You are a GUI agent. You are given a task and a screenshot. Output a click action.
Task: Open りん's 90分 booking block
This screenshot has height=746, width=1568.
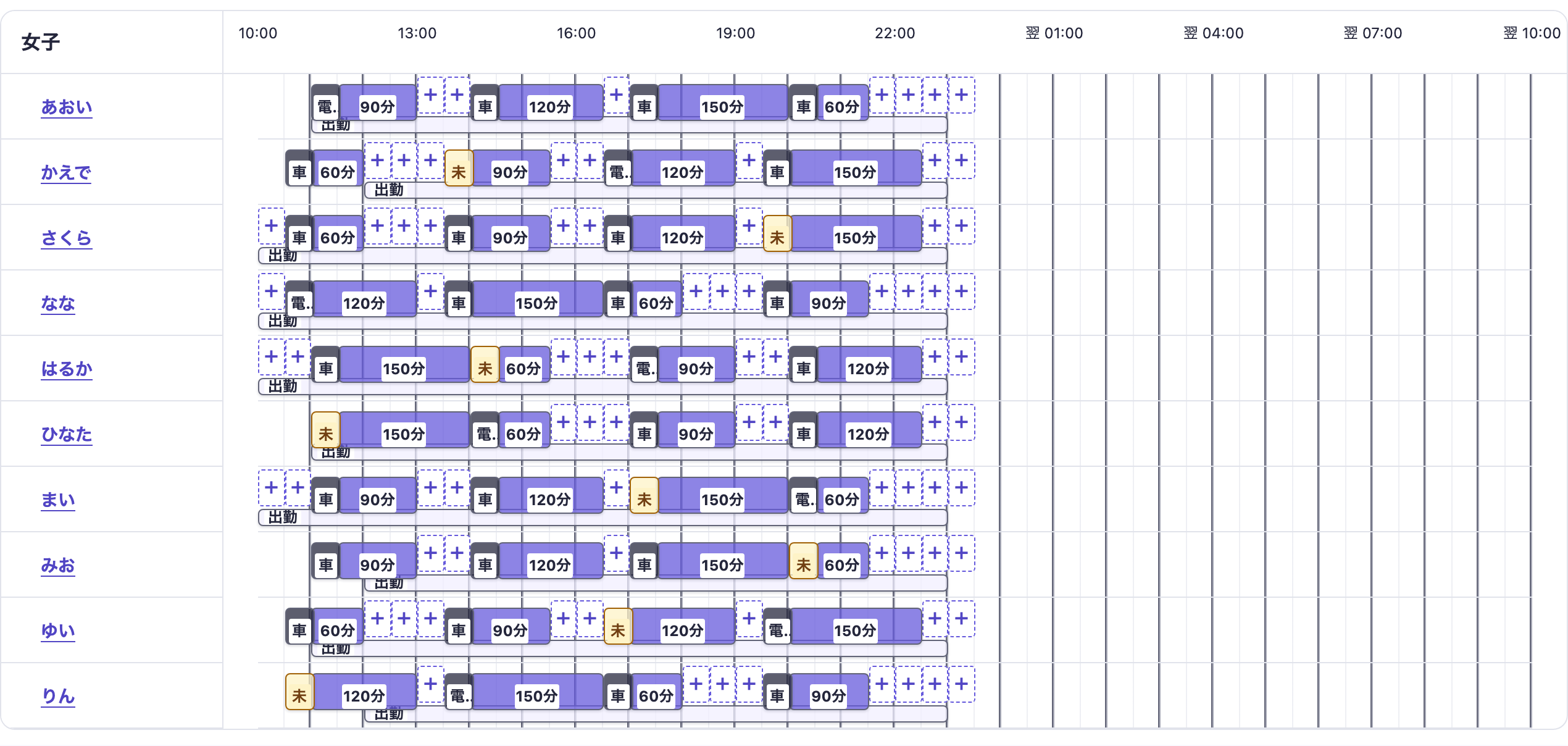tap(829, 692)
